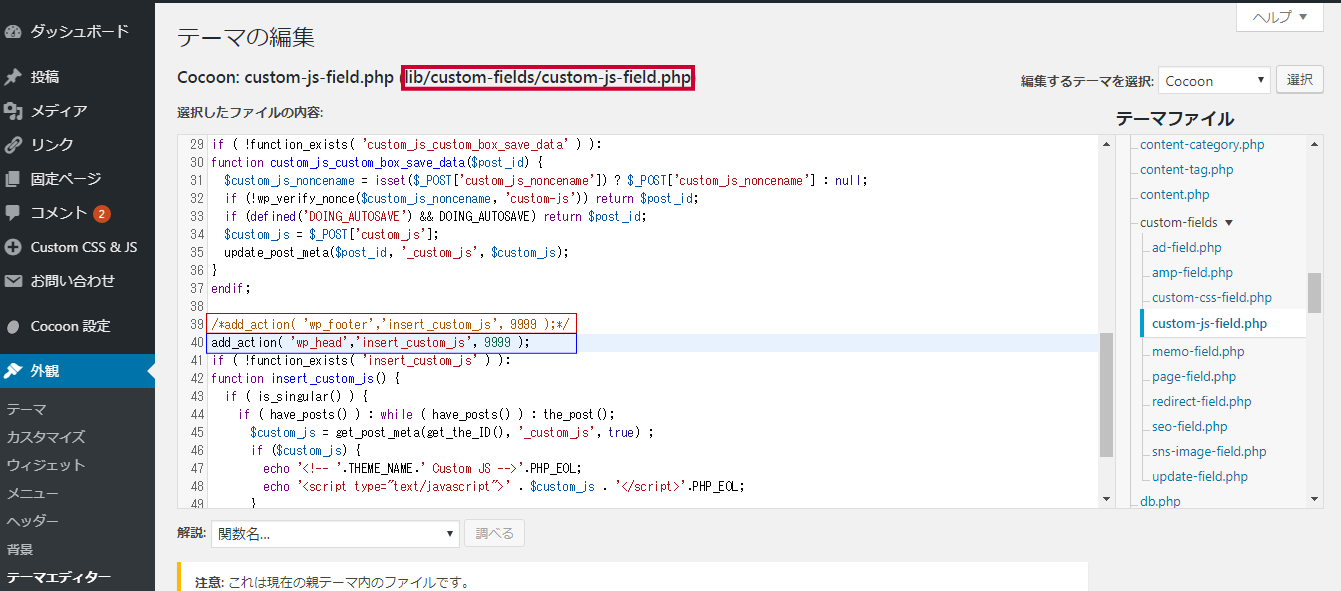Viewport: 1341px width, 591px height.
Task: Open seo-field.php in theme files
Action: [1189, 426]
